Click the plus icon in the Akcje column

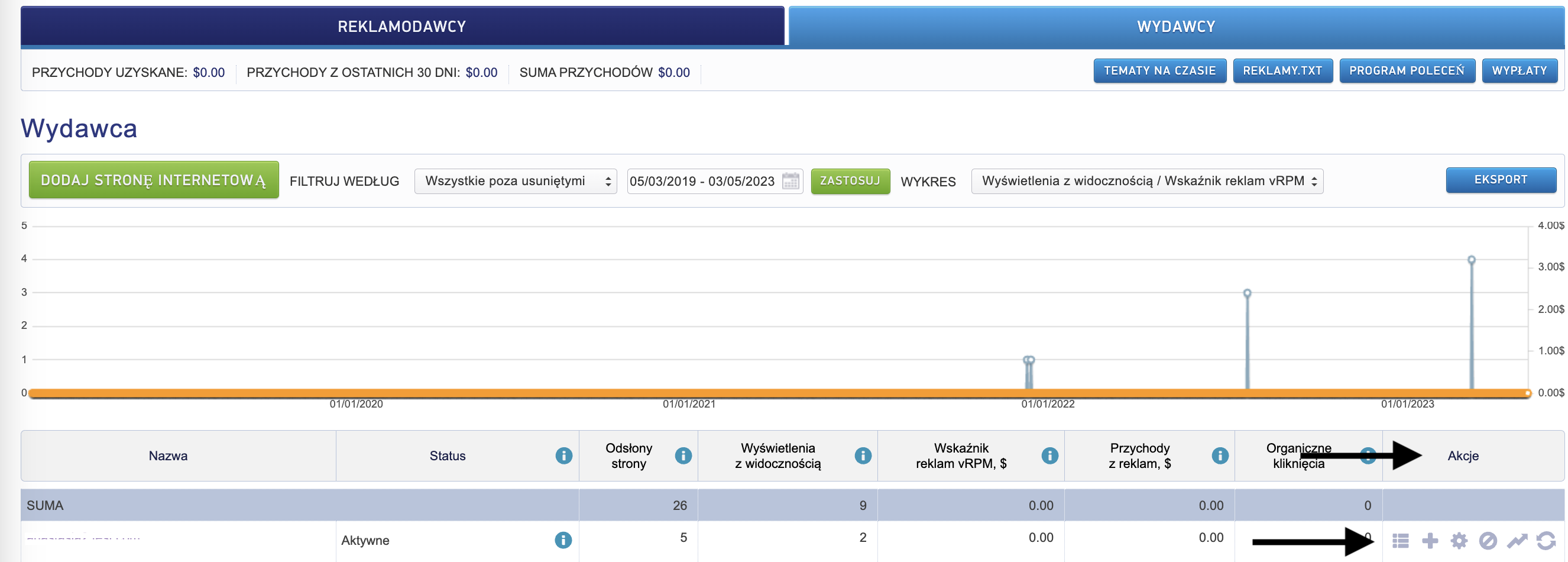click(1430, 540)
